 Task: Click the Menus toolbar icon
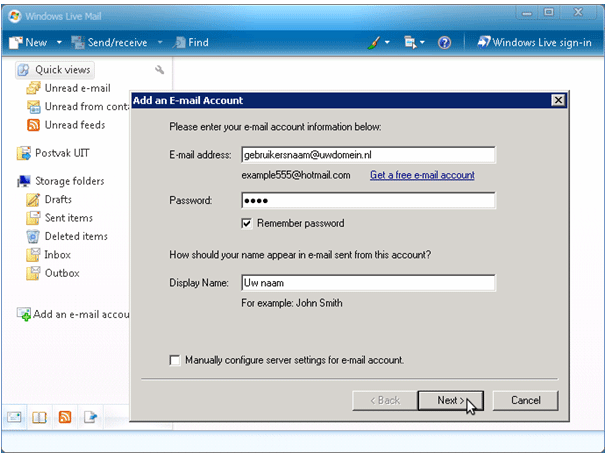click(410, 43)
